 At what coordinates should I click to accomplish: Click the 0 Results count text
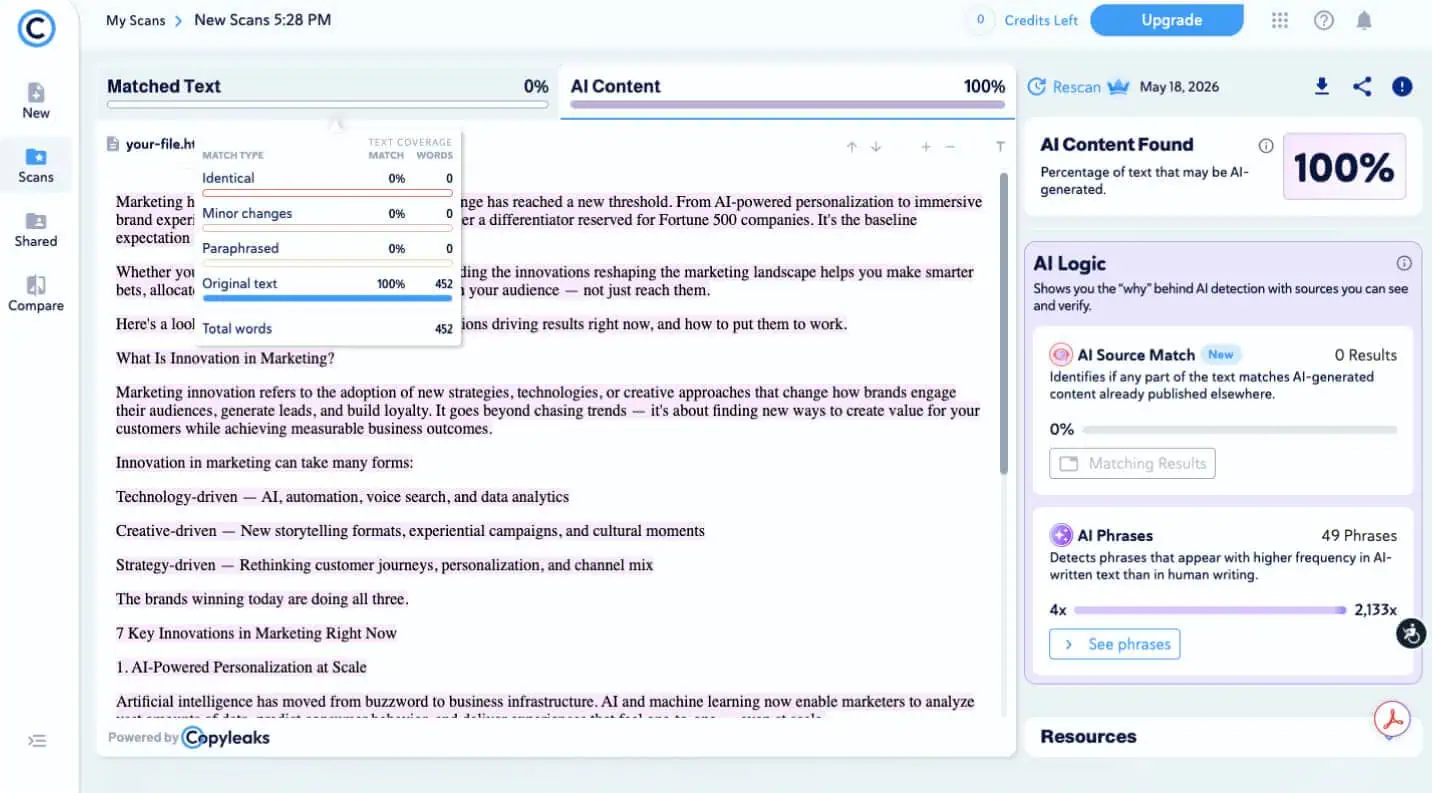(x=1366, y=355)
